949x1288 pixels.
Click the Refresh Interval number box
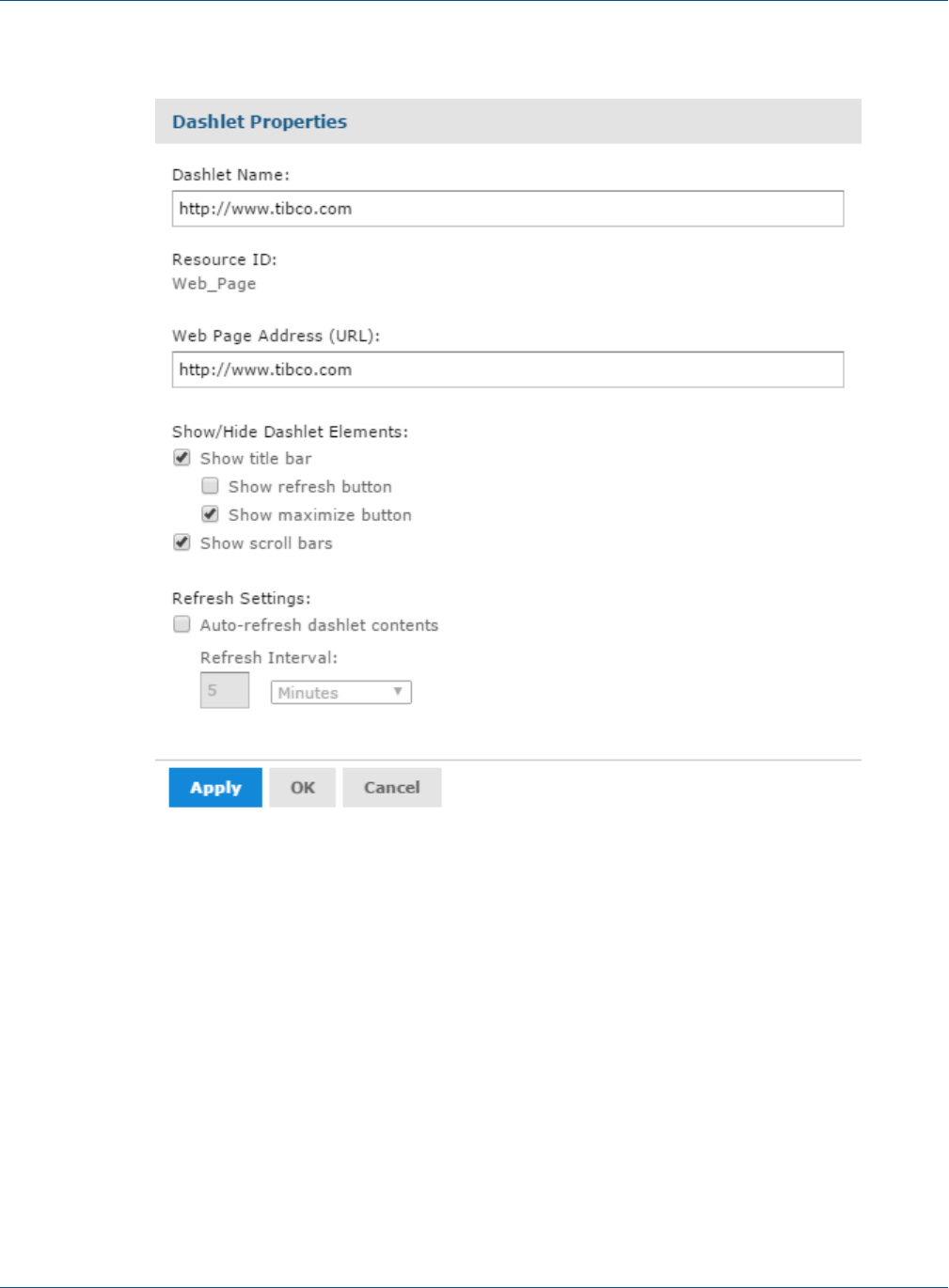coord(225,691)
